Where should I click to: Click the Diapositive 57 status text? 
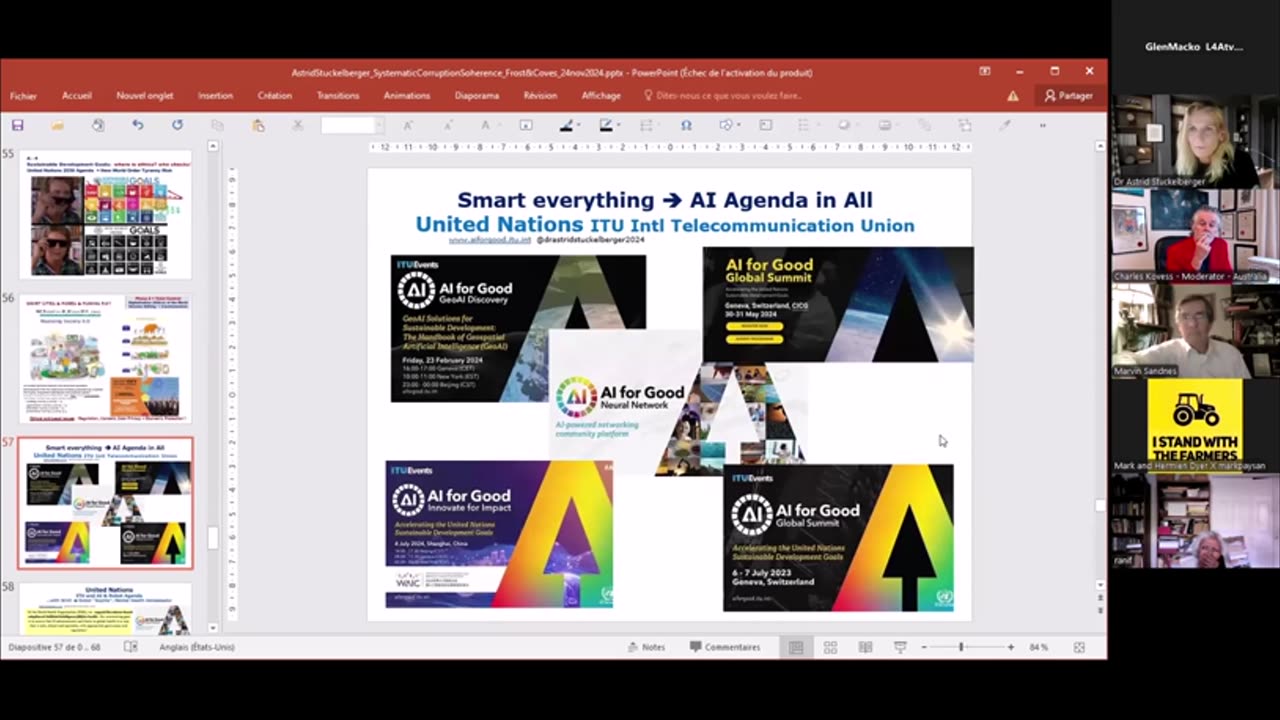pos(55,647)
